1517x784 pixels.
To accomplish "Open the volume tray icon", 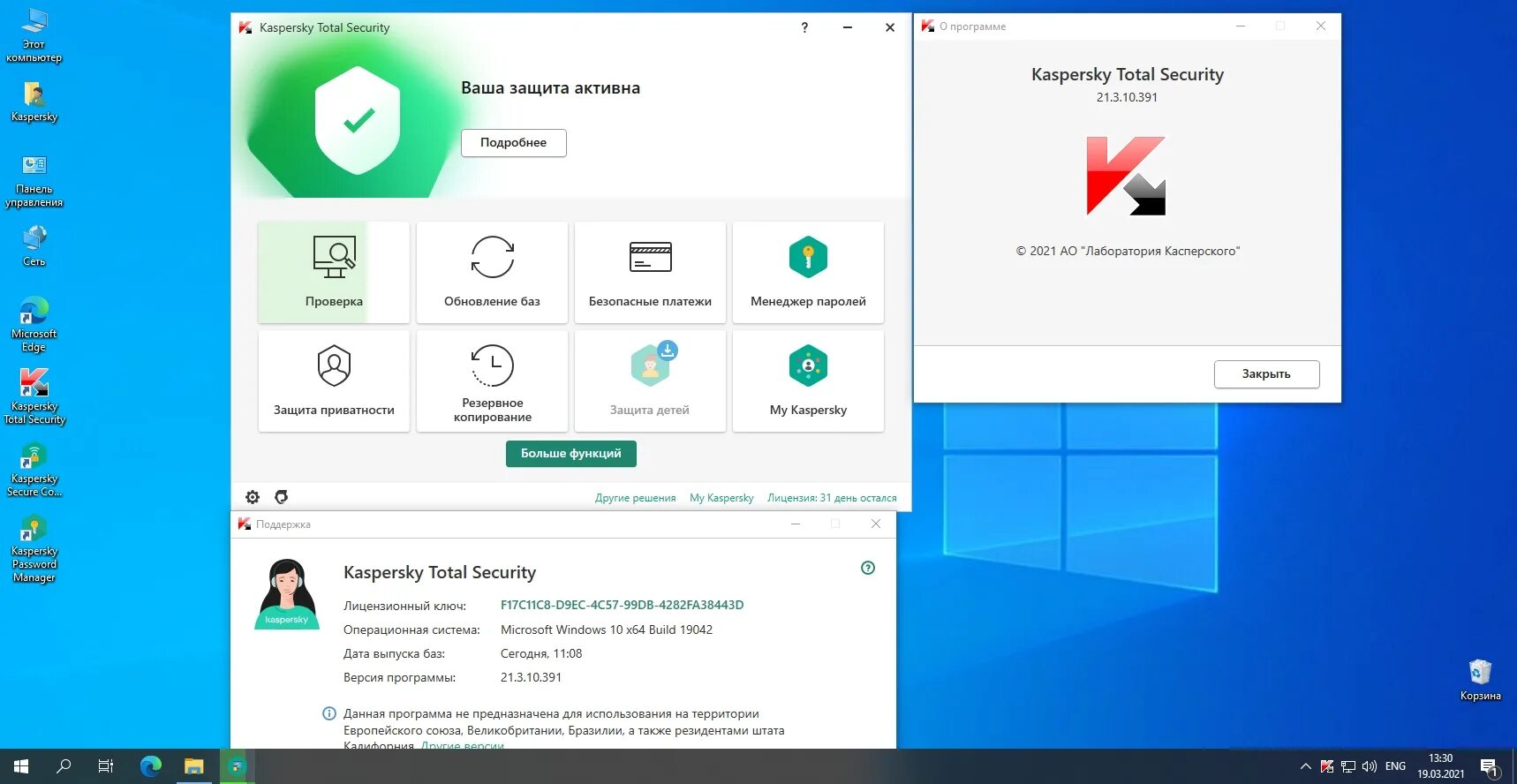I will [1370, 766].
